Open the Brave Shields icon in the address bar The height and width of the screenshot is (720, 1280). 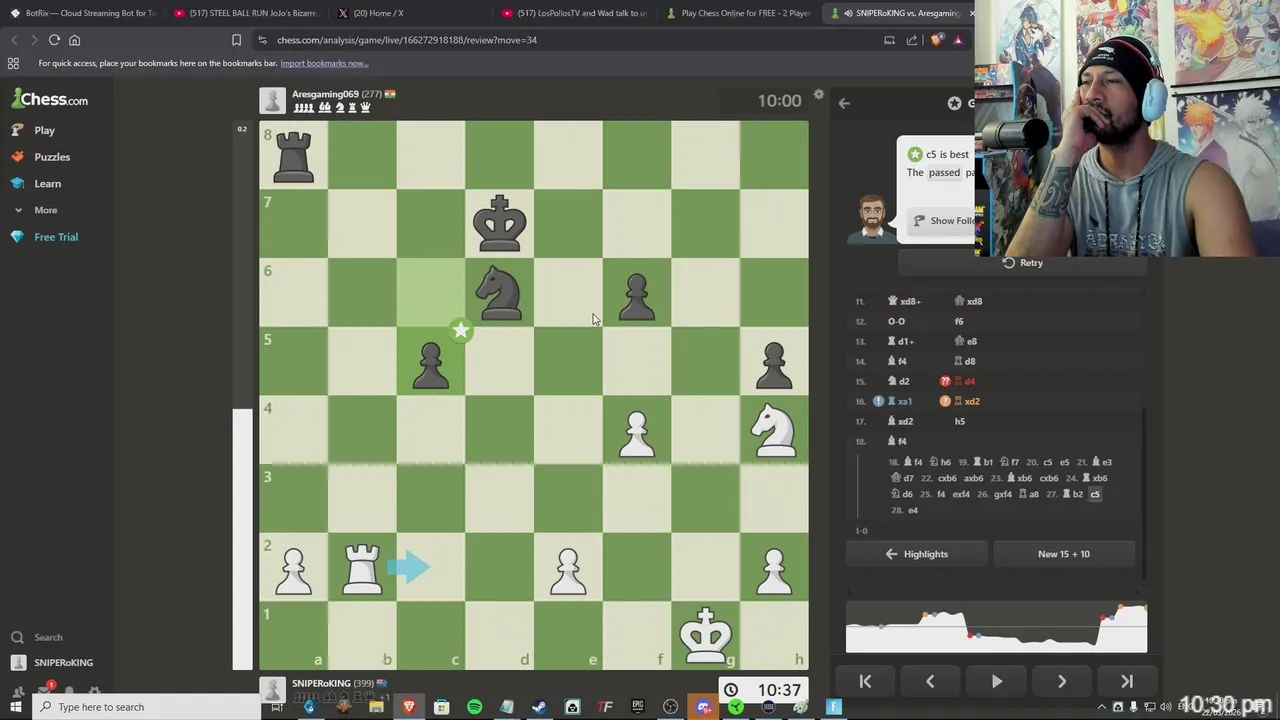point(936,40)
